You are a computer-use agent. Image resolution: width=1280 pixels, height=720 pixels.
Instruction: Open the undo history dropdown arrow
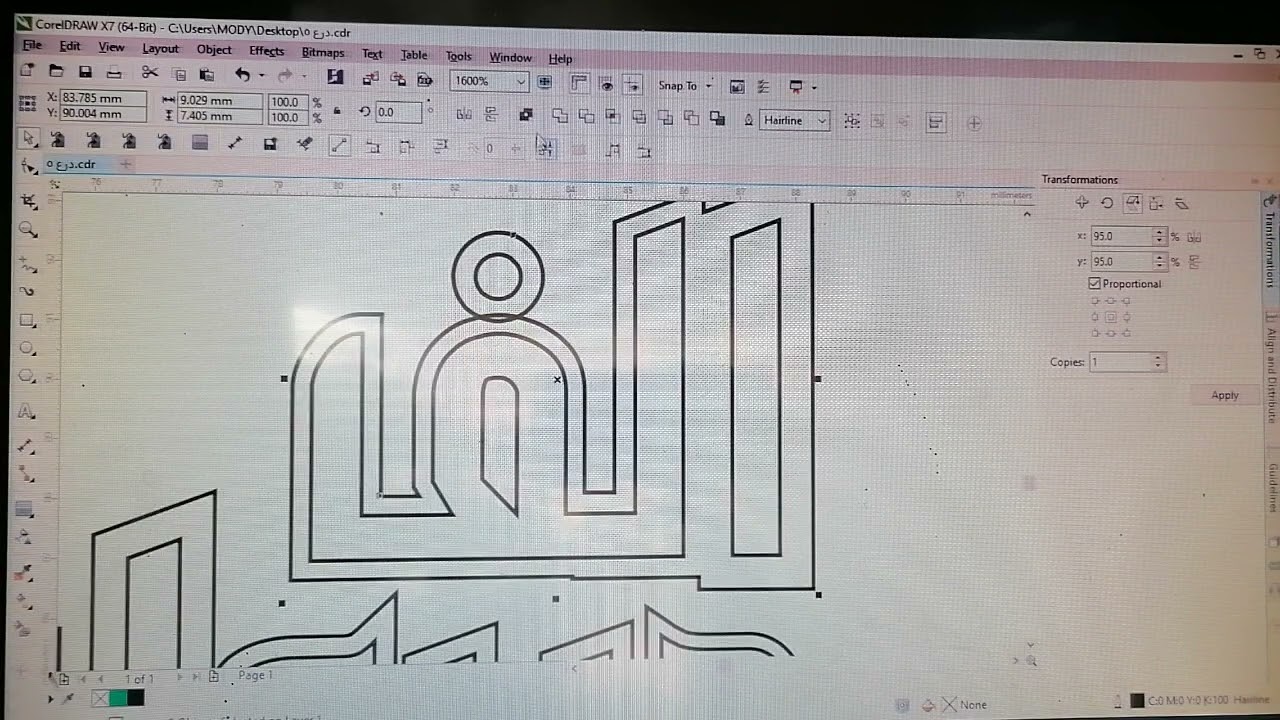click(262, 75)
